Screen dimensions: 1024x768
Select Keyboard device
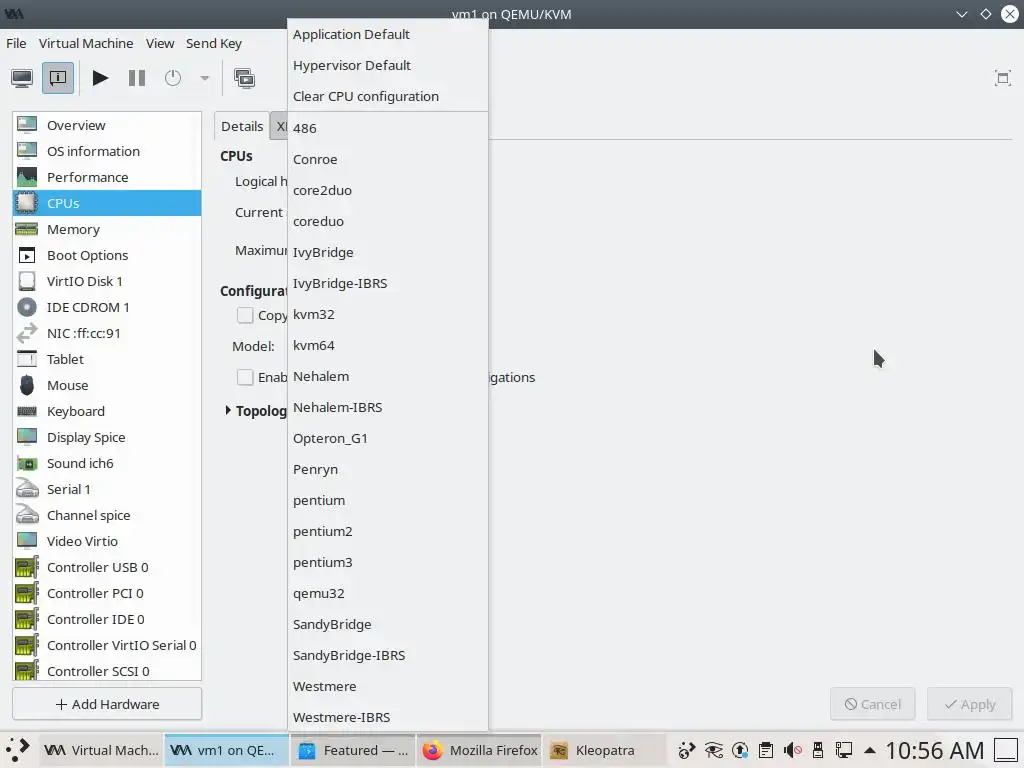(107, 411)
